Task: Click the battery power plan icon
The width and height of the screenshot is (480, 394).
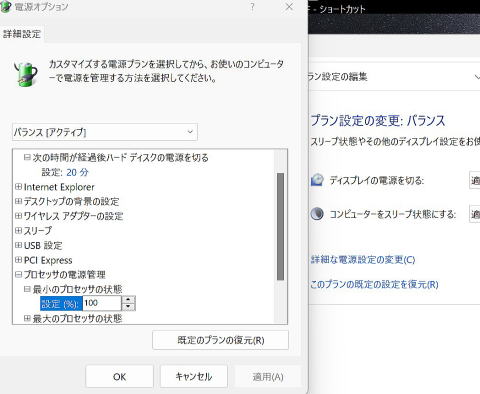Action: [26, 74]
